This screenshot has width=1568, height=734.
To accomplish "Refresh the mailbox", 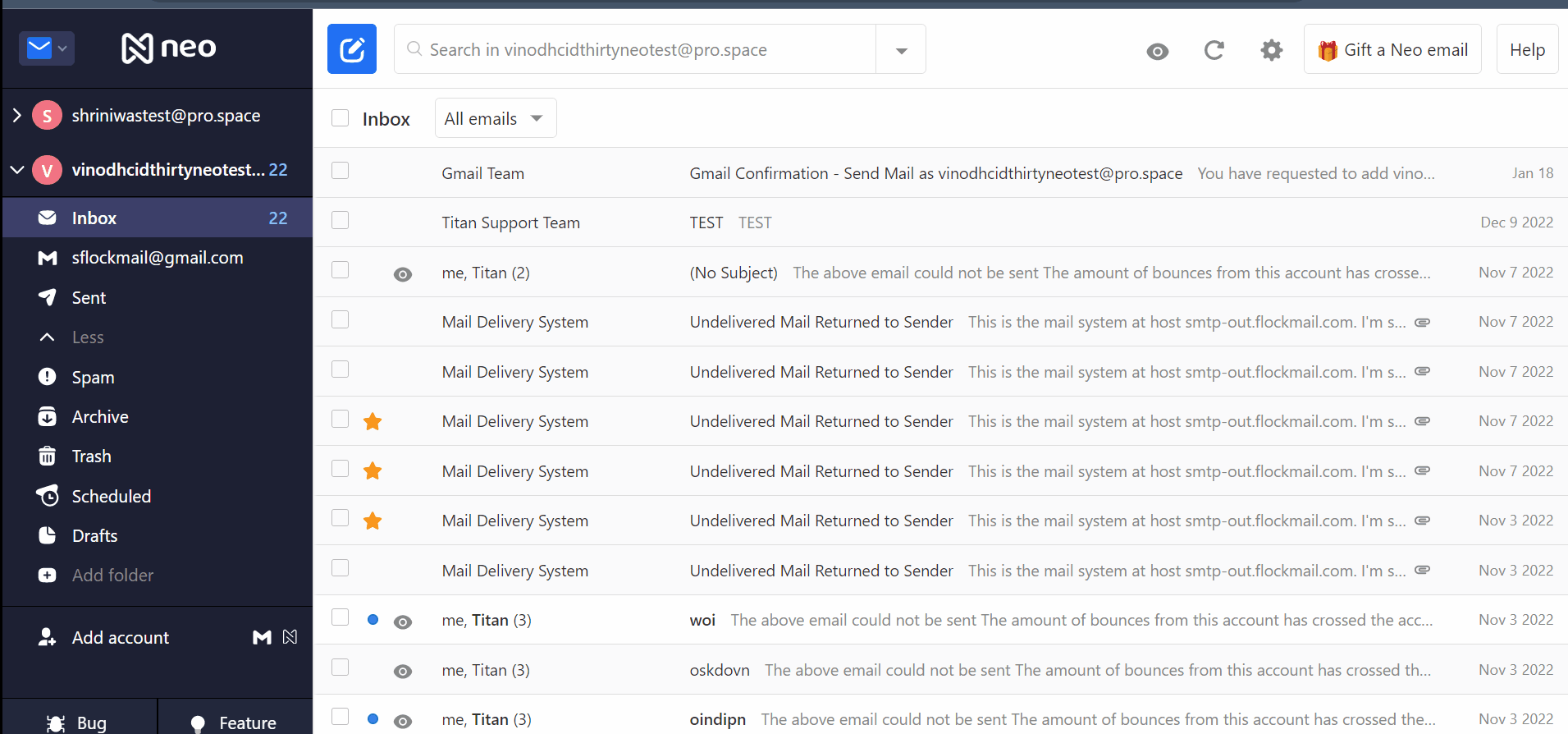I will pos(1214,50).
